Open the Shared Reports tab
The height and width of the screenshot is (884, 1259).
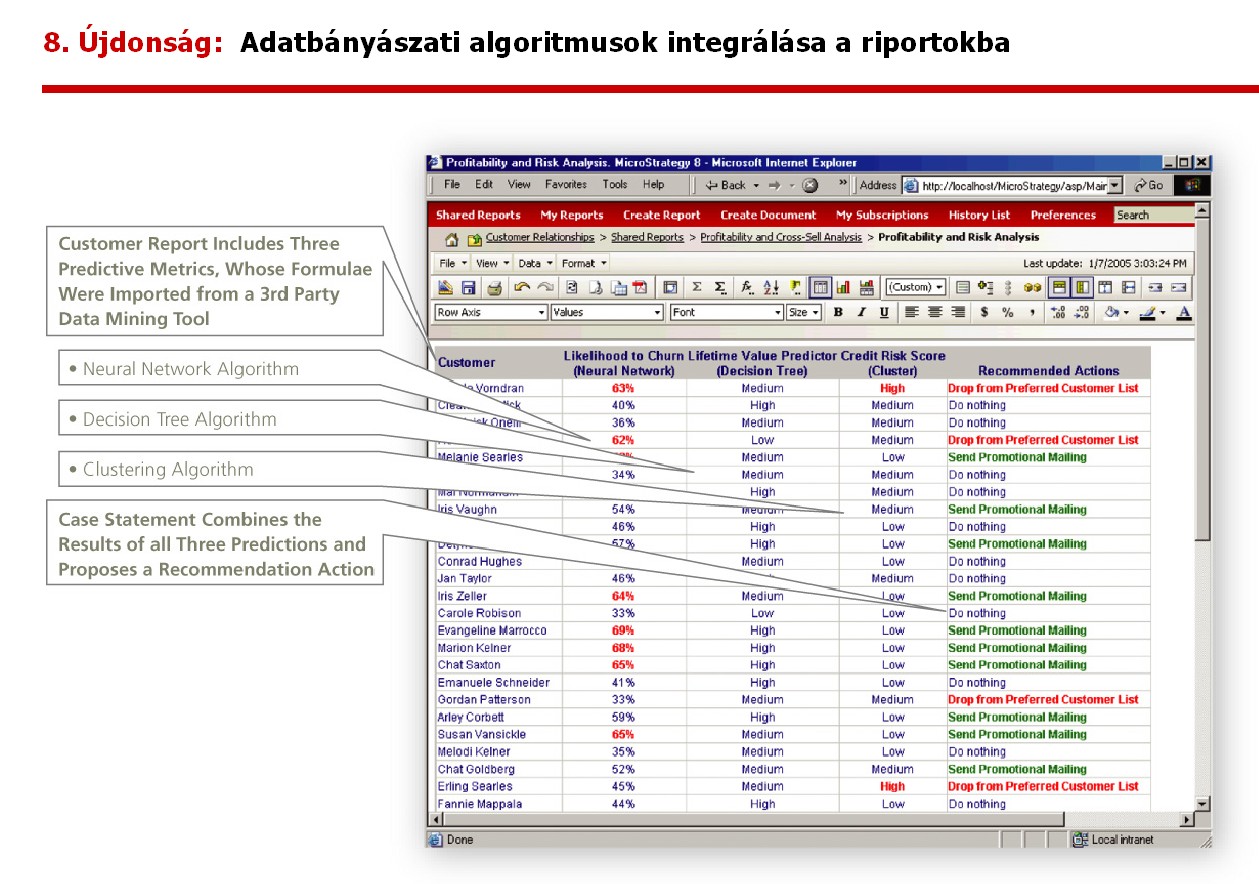478,215
